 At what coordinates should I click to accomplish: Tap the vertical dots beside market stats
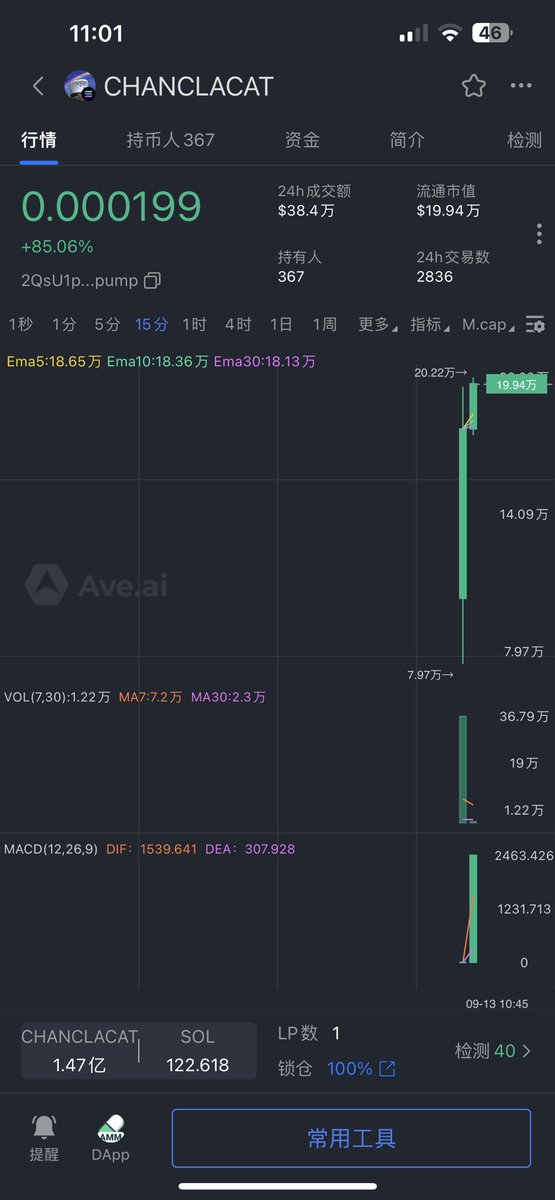539,234
